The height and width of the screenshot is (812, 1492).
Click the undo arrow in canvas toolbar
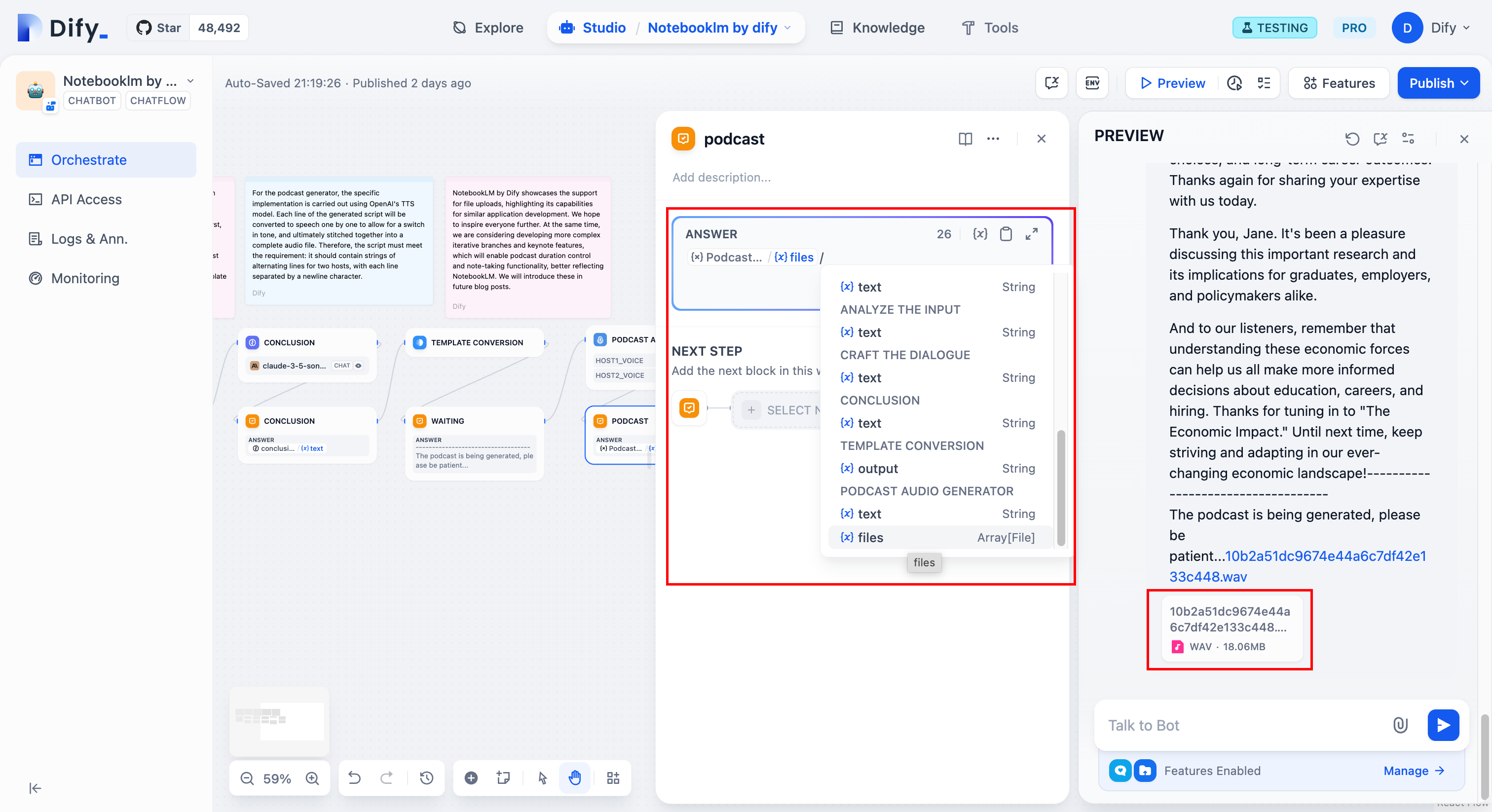tap(354, 778)
